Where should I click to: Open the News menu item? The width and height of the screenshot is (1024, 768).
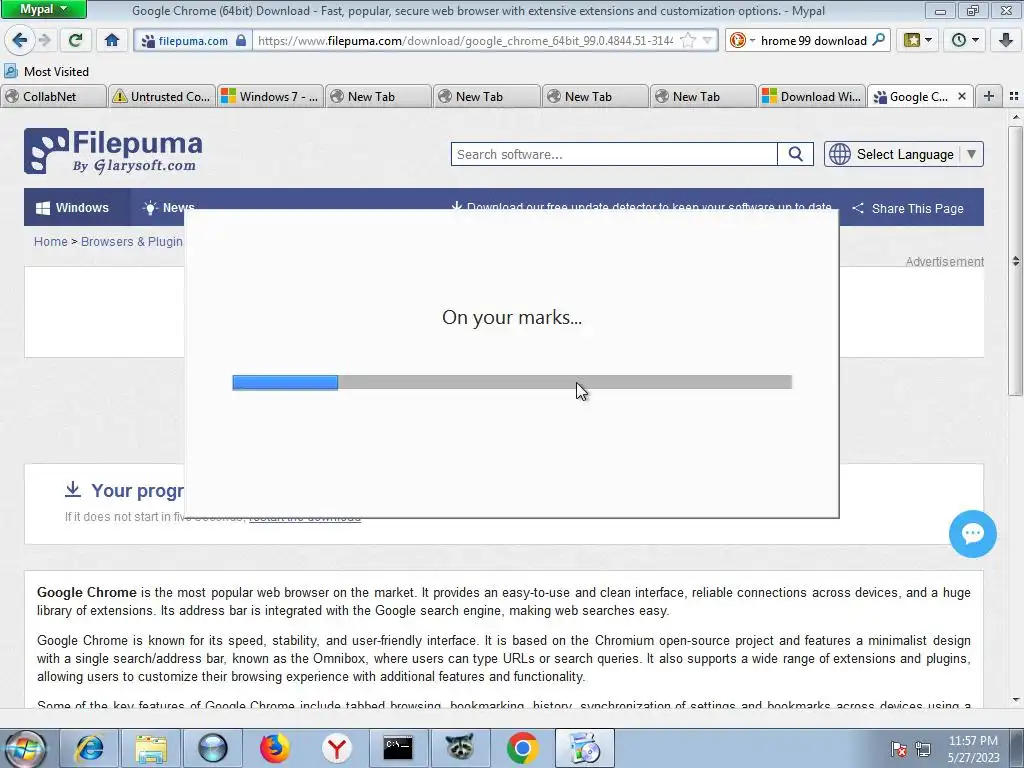tap(168, 208)
